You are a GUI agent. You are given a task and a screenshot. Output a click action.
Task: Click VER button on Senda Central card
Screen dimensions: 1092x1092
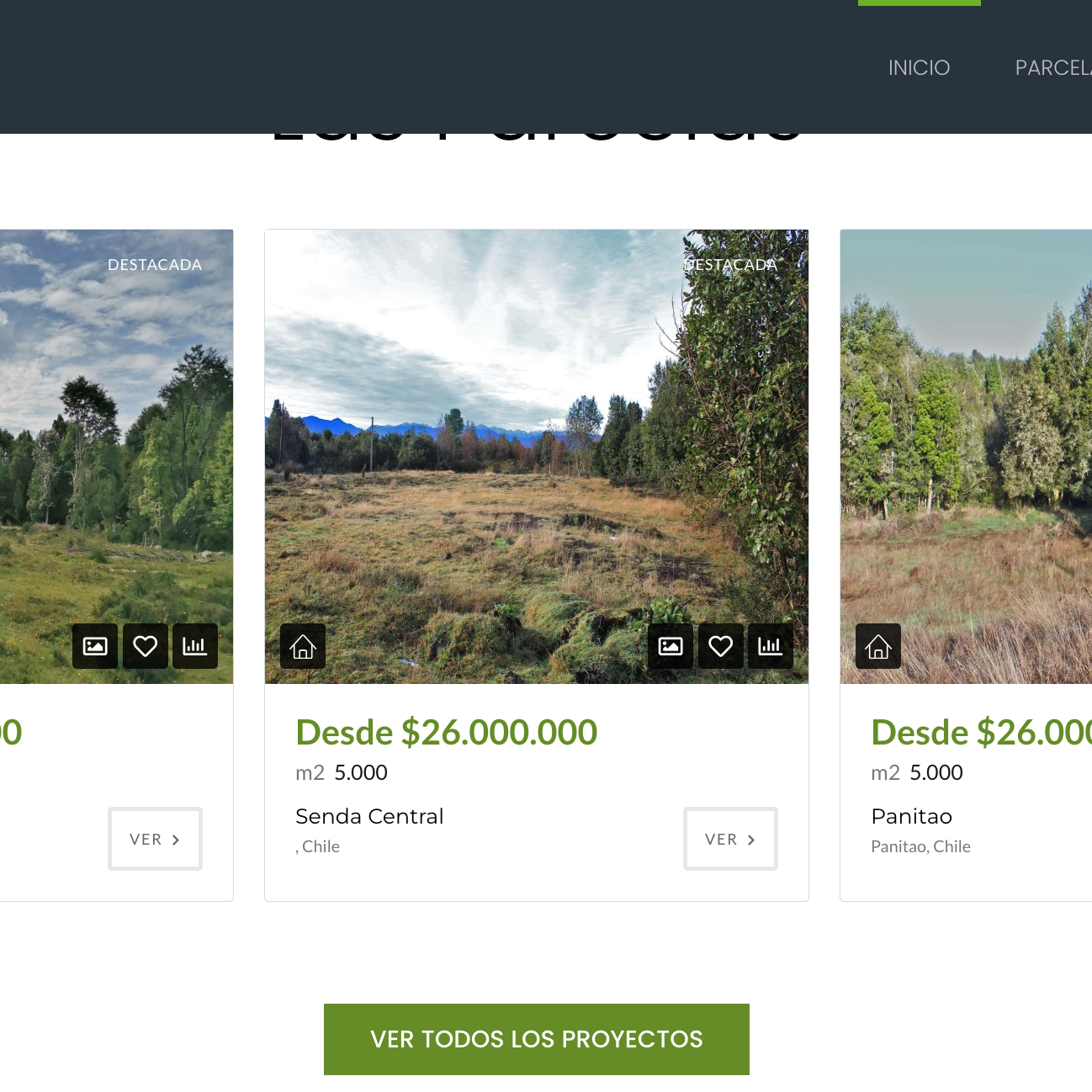pyautogui.click(x=730, y=839)
